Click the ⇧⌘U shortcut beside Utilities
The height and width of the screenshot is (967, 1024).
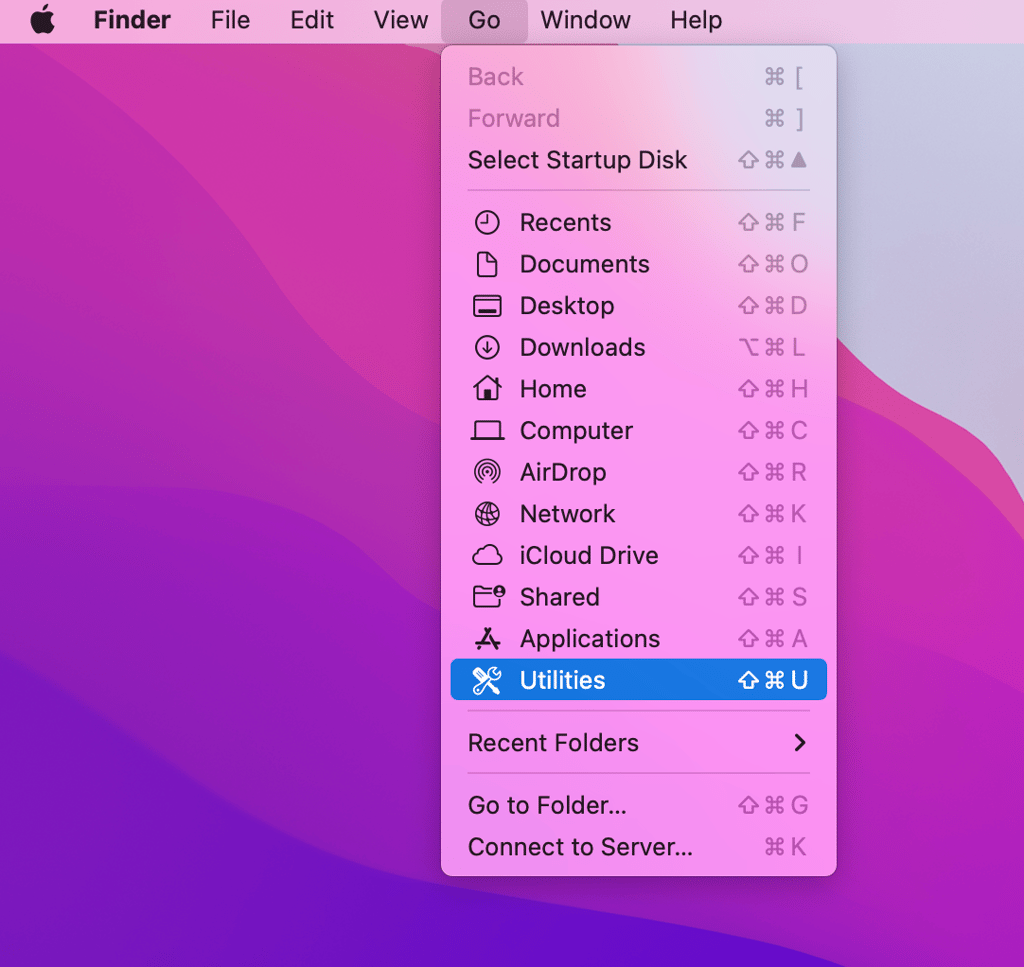773,680
